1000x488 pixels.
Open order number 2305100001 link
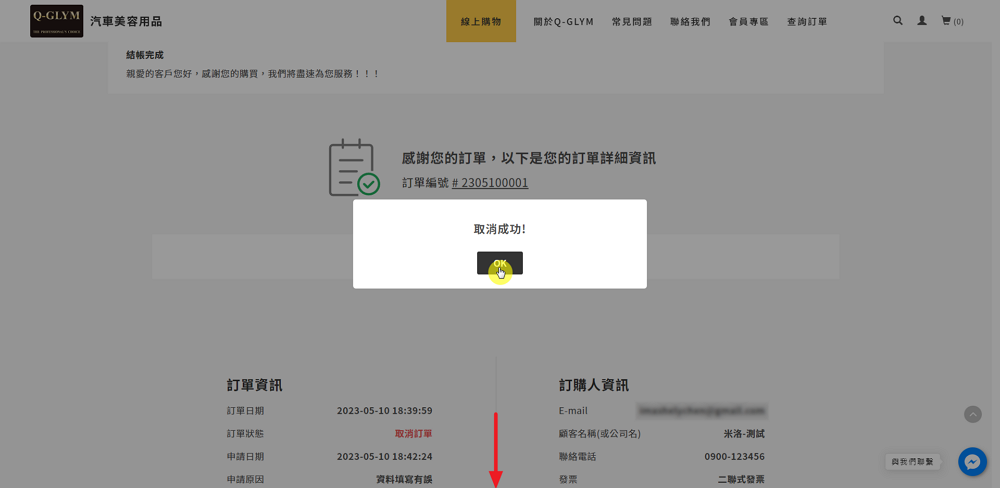pyautogui.click(x=490, y=183)
